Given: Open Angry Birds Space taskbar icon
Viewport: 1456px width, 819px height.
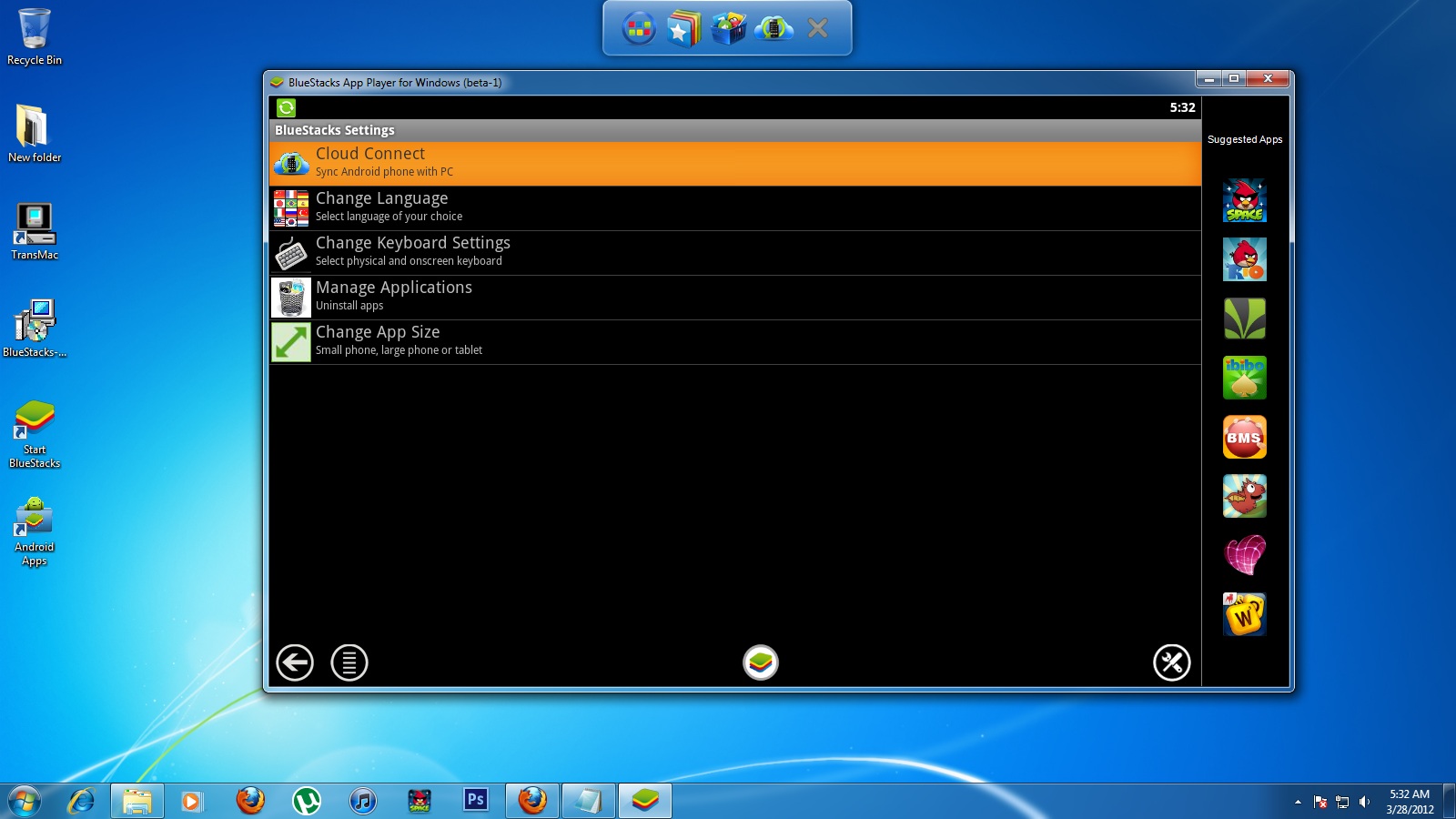Looking at the screenshot, I should pyautogui.click(x=420, y=801).
